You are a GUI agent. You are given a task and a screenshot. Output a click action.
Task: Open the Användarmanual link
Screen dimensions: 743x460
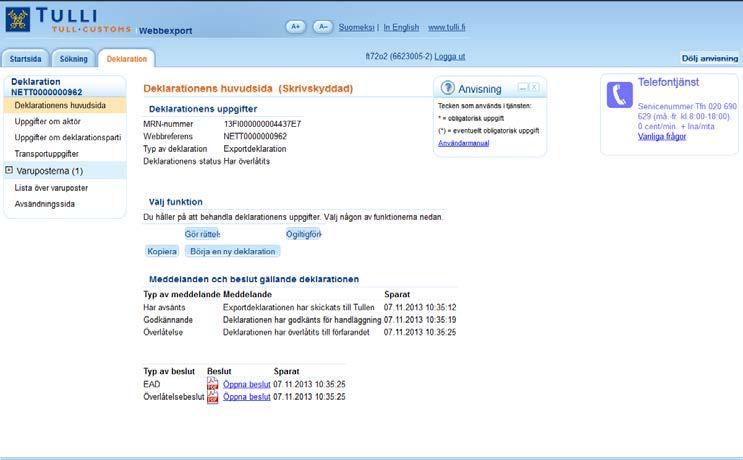463,143
